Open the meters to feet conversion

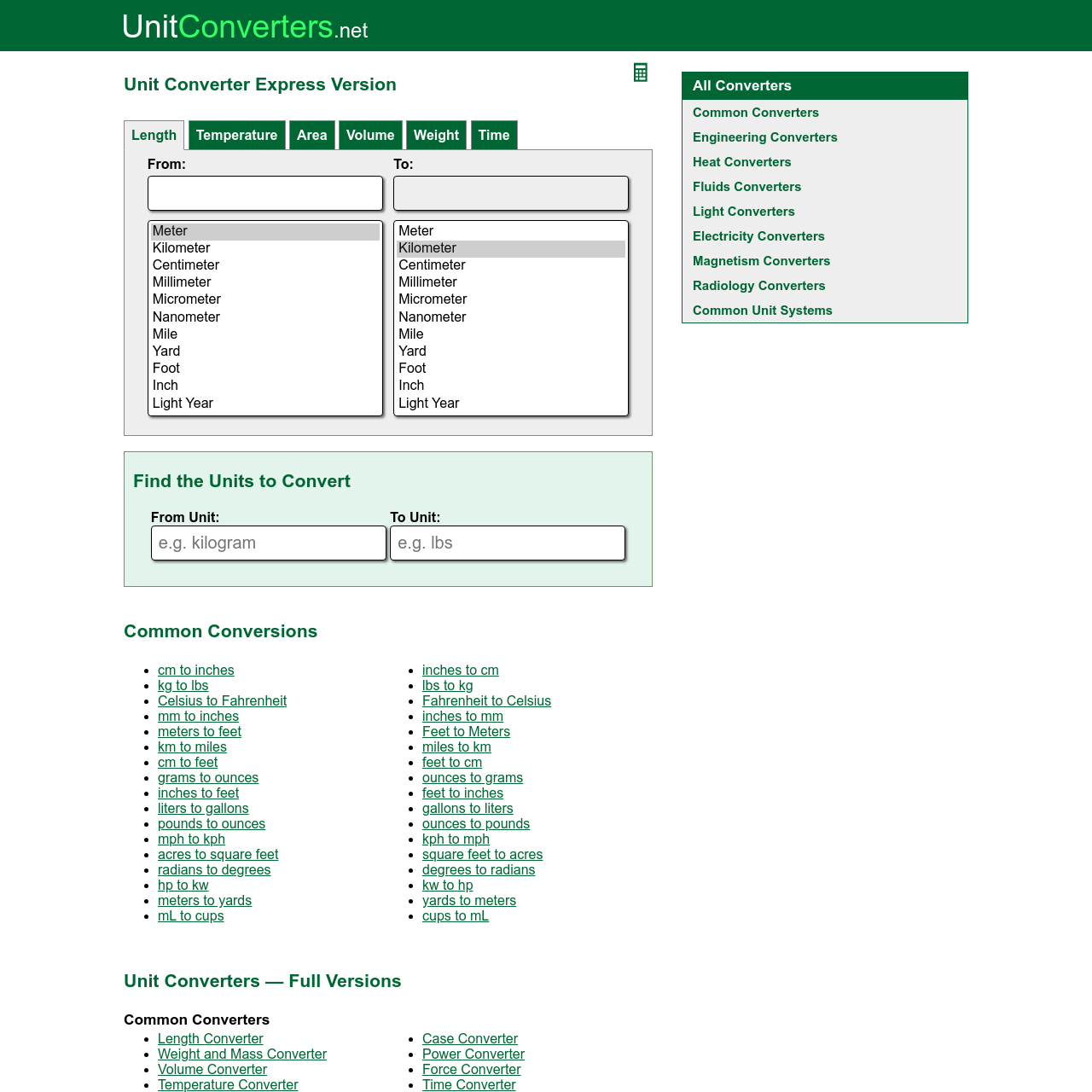200,732
